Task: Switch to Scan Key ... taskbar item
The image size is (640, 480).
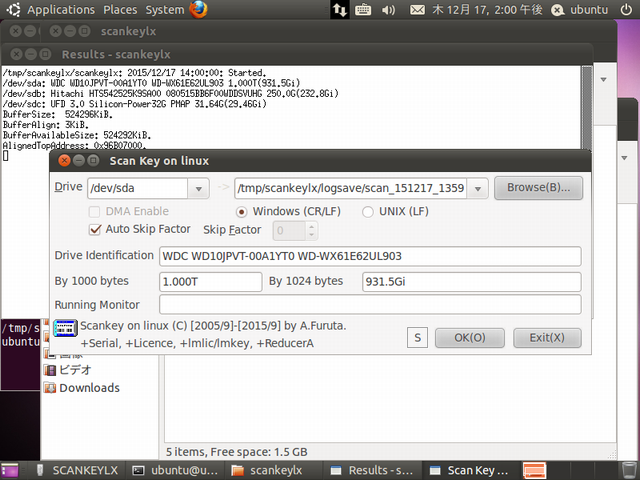Action: click(x=471, y=470)
